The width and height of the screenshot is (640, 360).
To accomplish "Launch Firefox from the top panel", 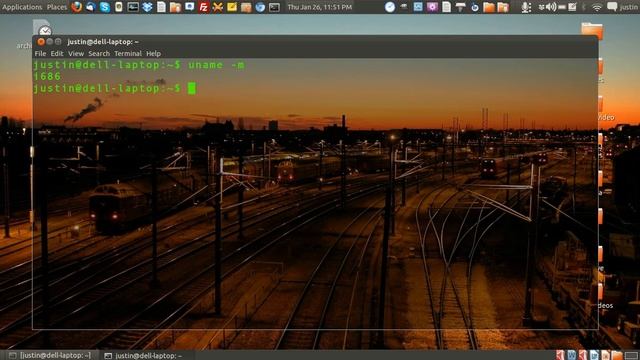I will [76, 7].
